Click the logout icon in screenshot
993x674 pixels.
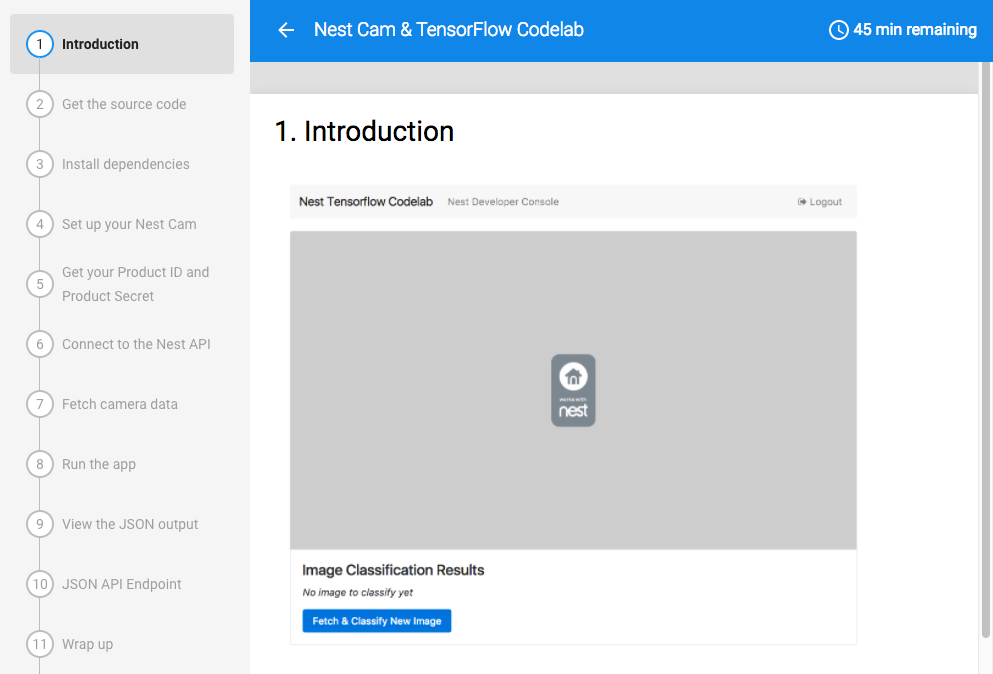[802, 202]
